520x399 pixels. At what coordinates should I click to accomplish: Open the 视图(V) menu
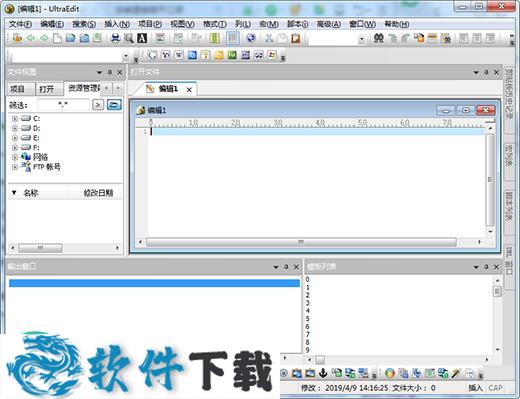[x=182, y=24]
